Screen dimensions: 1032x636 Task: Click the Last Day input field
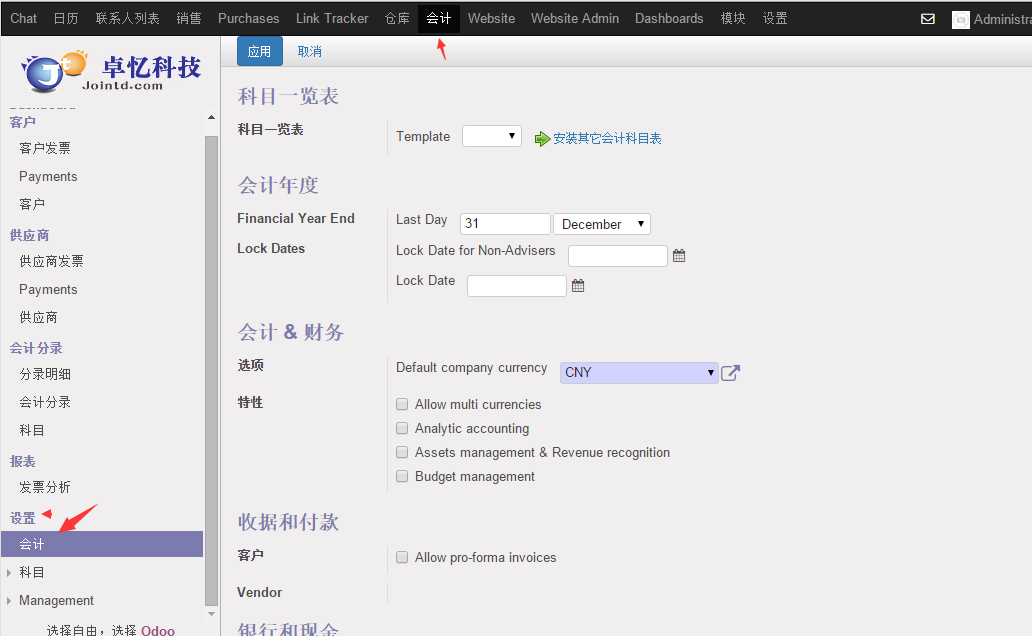click(x=505, y=224)
